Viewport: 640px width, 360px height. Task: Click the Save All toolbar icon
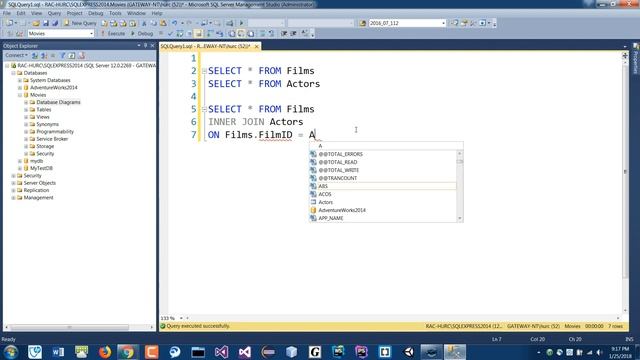click(x=55, y=23)
